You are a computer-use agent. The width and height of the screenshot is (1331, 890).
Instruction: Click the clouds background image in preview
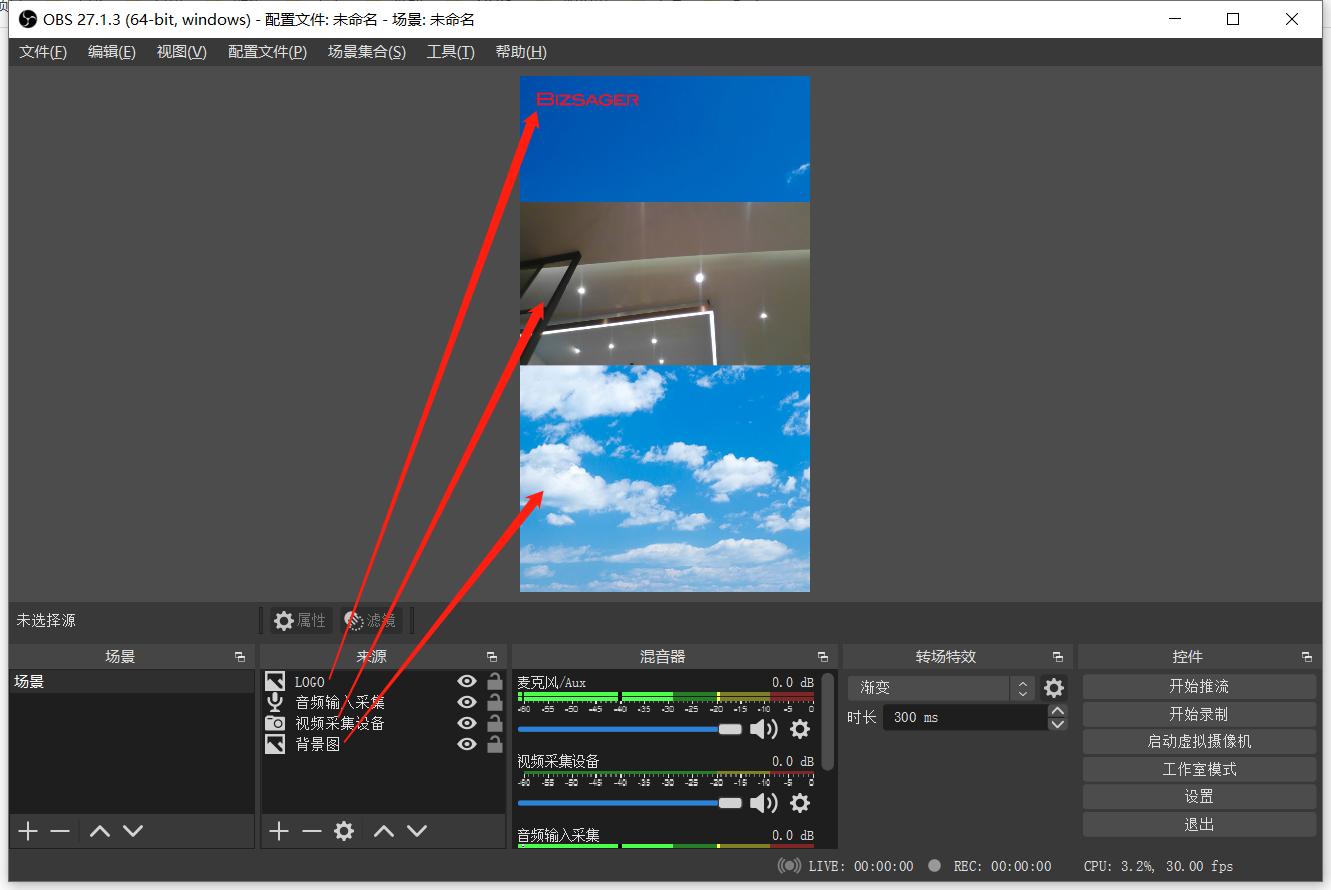point(665,478)
